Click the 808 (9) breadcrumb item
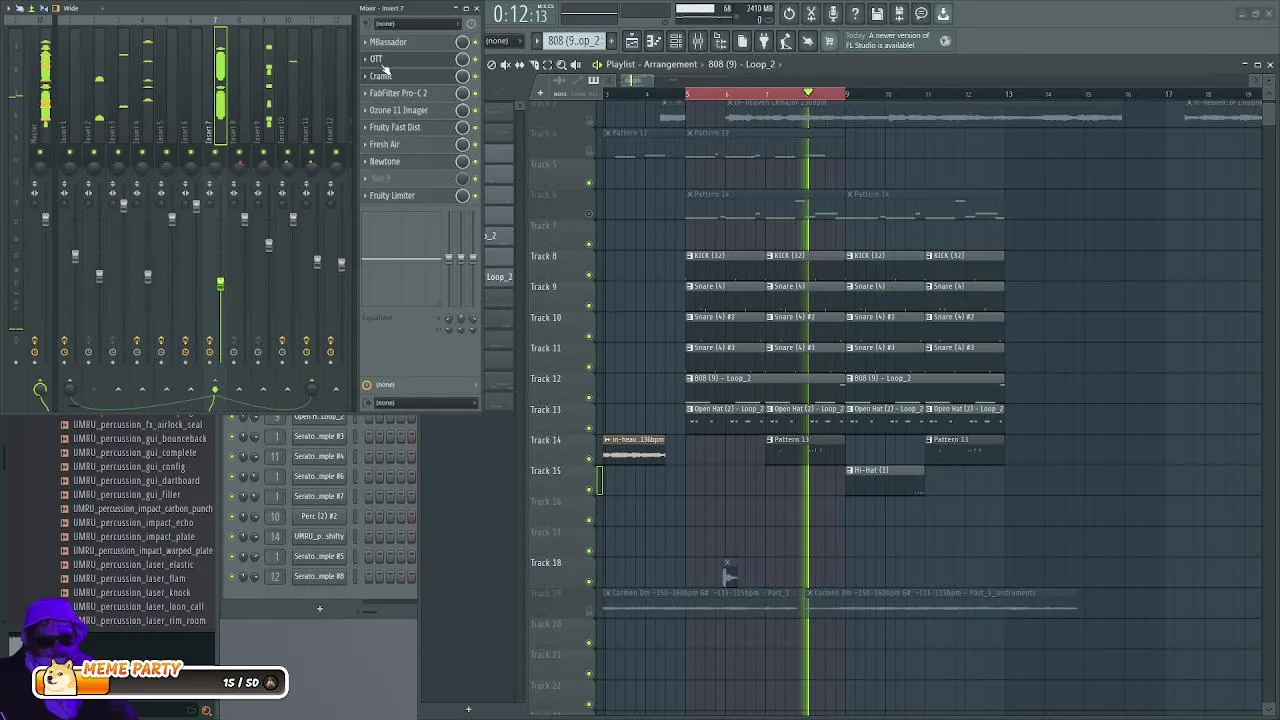This screenshot has height=720, width=1280. tap(722, 64)
